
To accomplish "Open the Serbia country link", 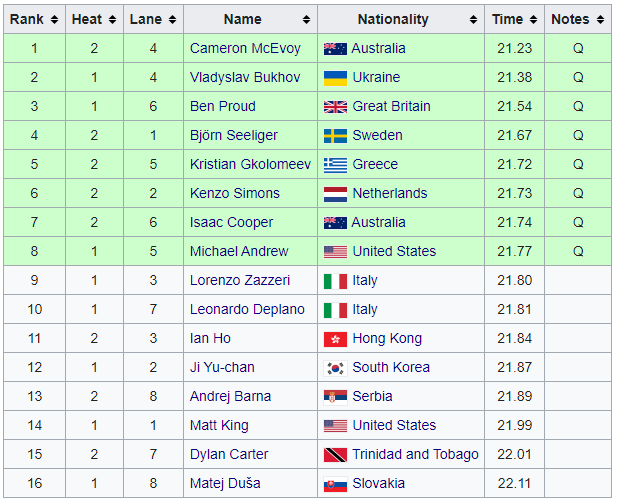I will [x=375, y=396].
